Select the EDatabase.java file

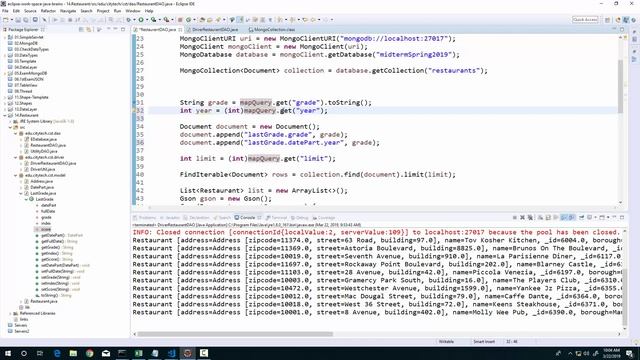[41, 140]
